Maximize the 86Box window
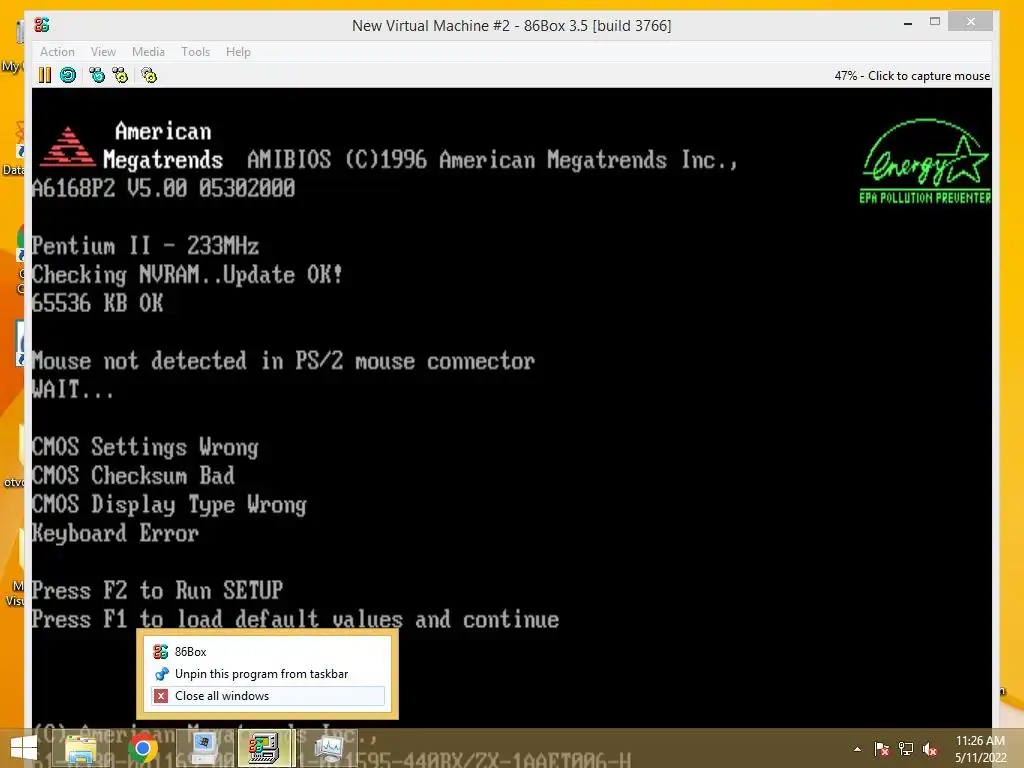This screenshot has height=768, width=1024. 935,22
